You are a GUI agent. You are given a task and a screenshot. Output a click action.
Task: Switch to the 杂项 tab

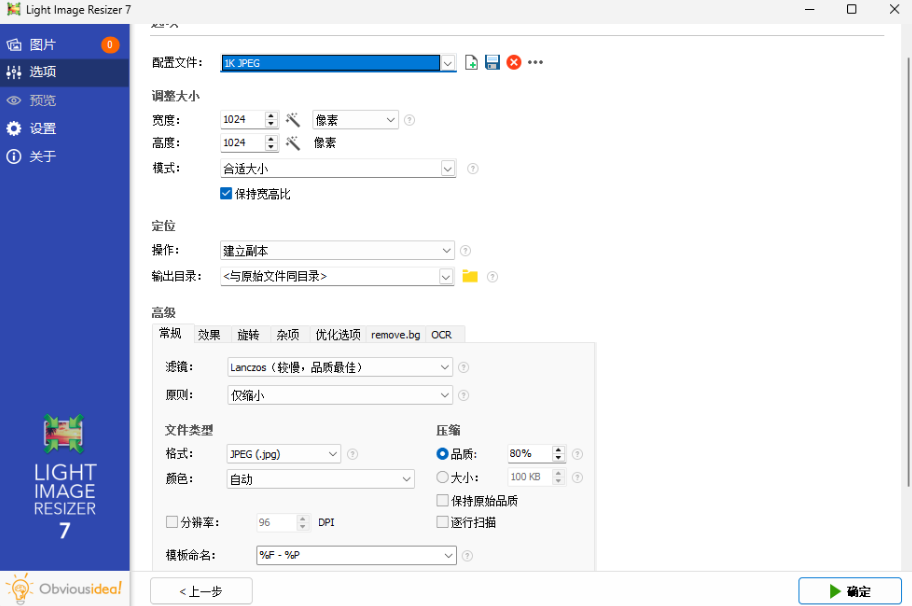click(288, 335)
